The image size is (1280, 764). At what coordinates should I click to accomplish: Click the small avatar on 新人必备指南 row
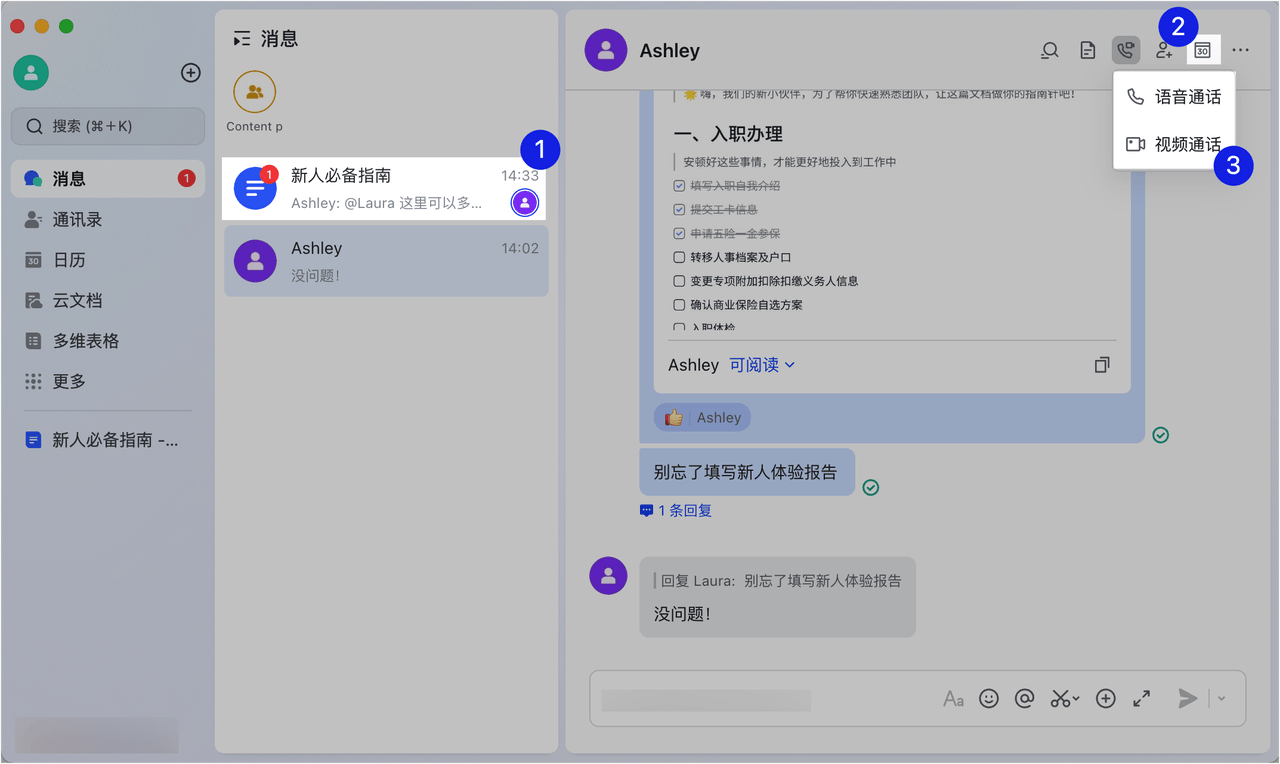tap(525, 203)
